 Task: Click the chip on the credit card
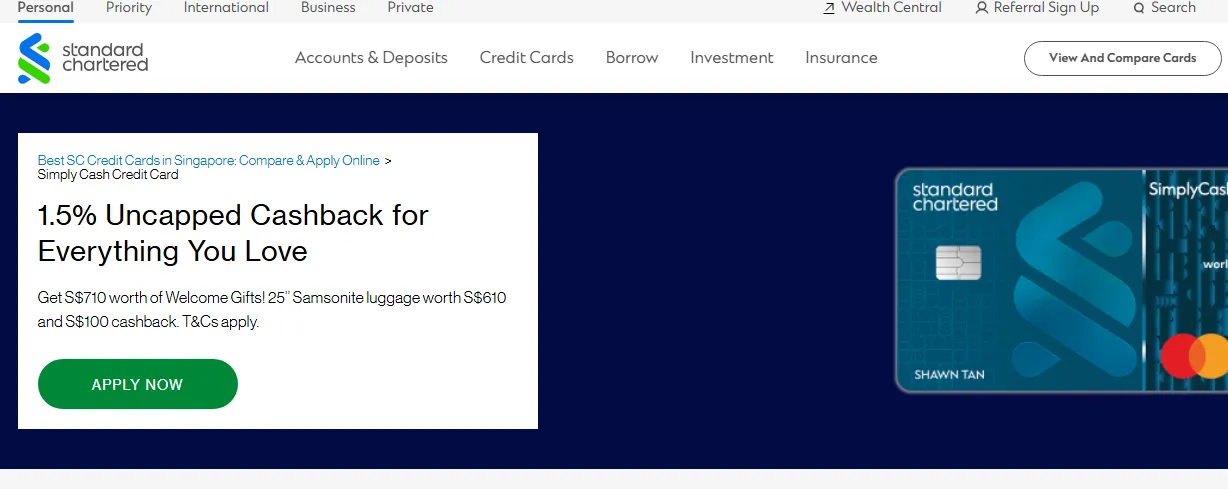[x=958, y=262]
